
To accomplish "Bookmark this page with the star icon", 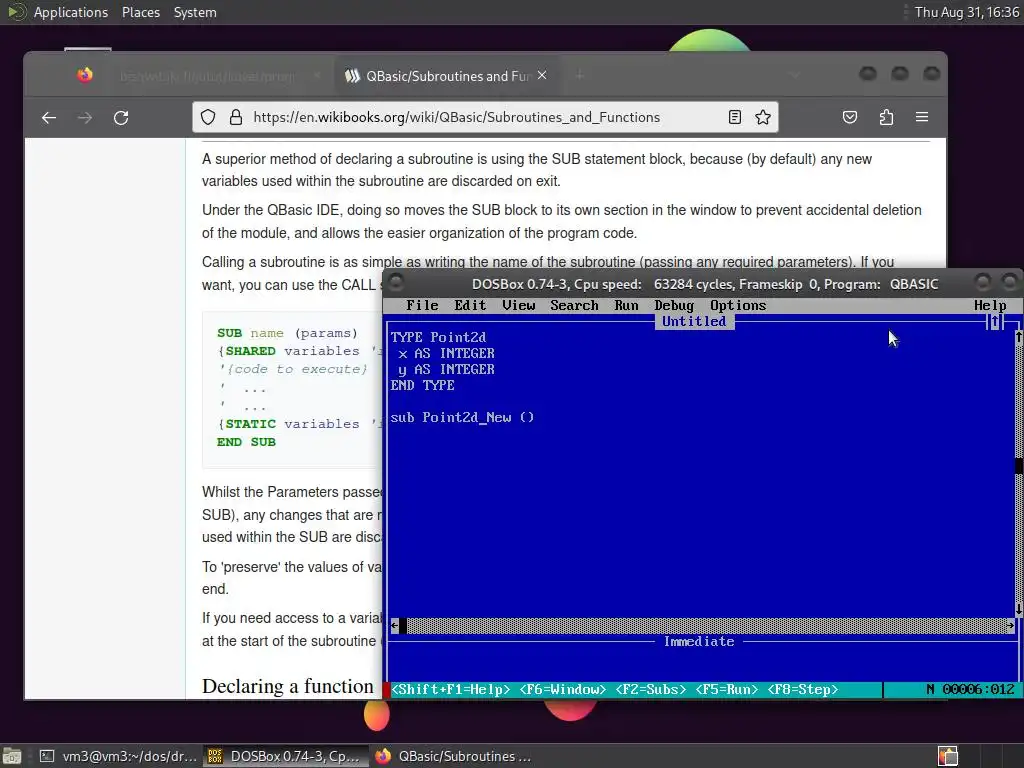I will click(763, 118).
